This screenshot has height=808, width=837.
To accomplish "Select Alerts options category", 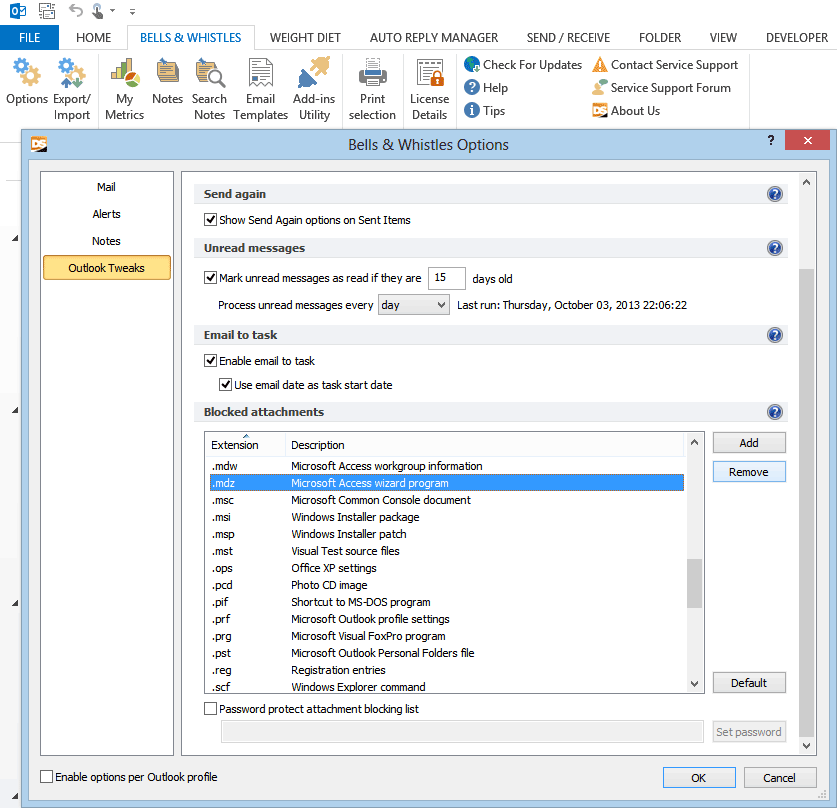I will (x=106, y=214).
